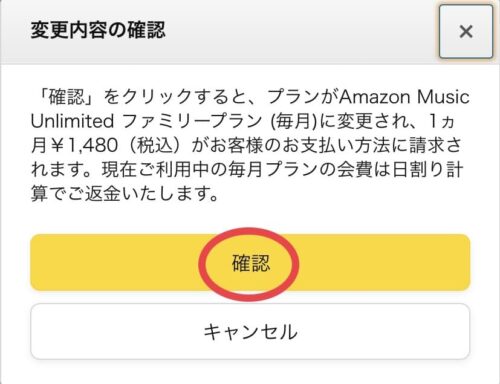Tap the × icon in the header
500x384 pixels.
(x=466, y=32)
